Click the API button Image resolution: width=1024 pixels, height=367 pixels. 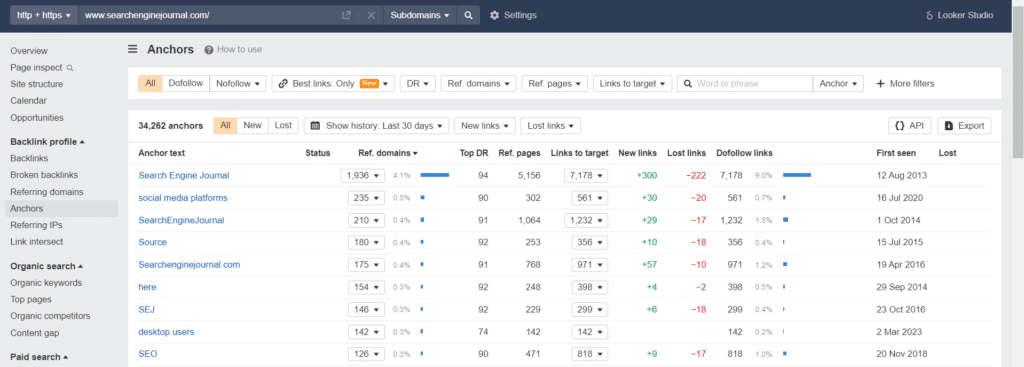point(910,125)
